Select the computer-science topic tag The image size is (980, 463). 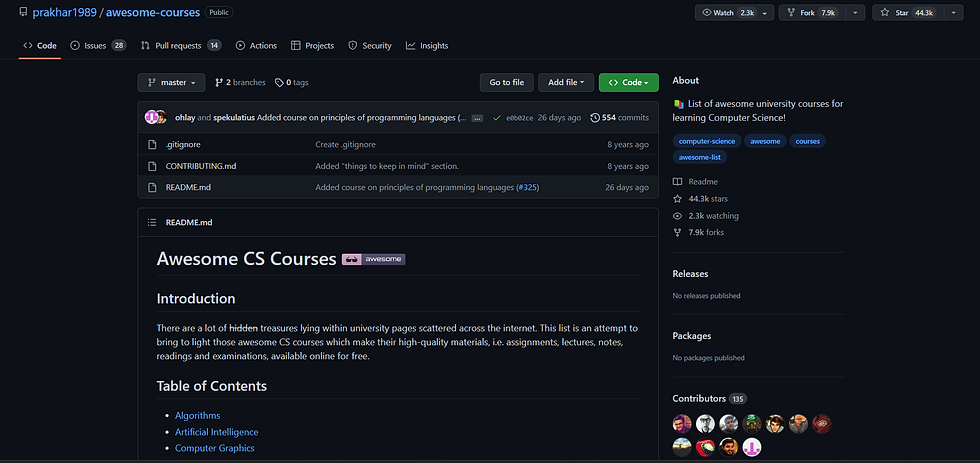[707, 141]
